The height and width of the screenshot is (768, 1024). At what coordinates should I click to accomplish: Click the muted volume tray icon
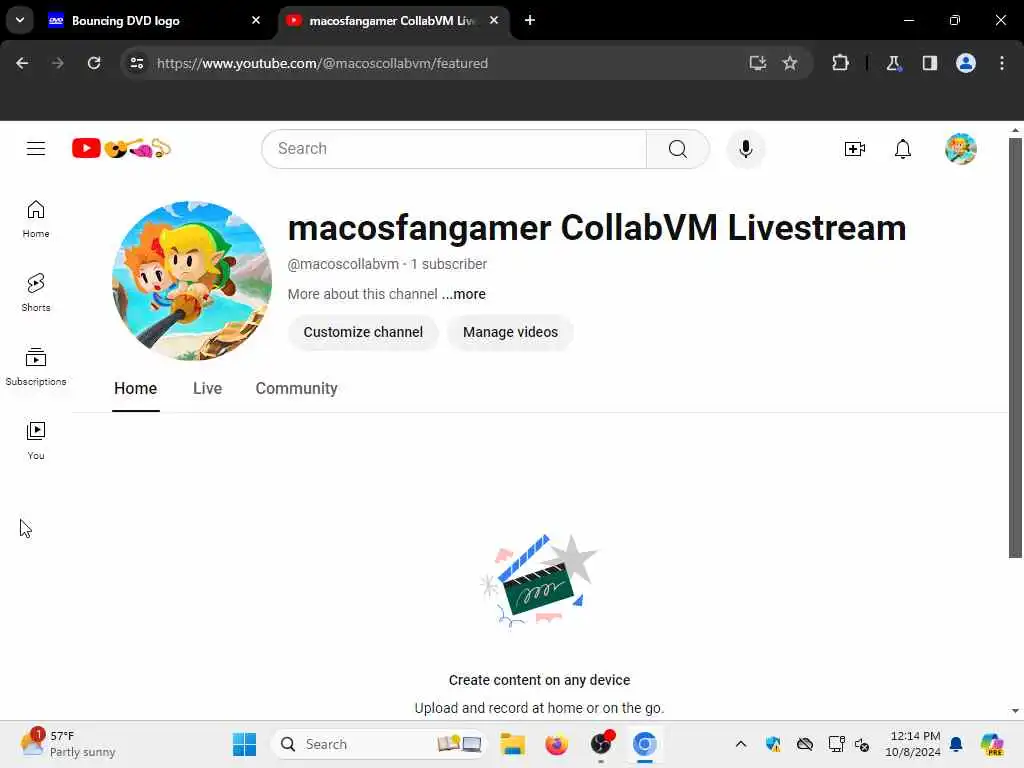pos(861,744)
